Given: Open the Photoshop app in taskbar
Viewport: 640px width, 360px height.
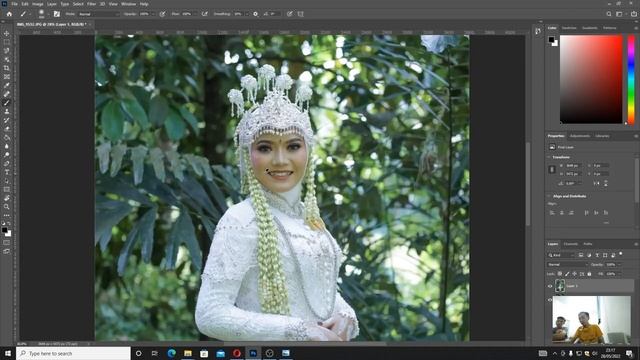Looking at the screenshot, I should click(253, 353).
